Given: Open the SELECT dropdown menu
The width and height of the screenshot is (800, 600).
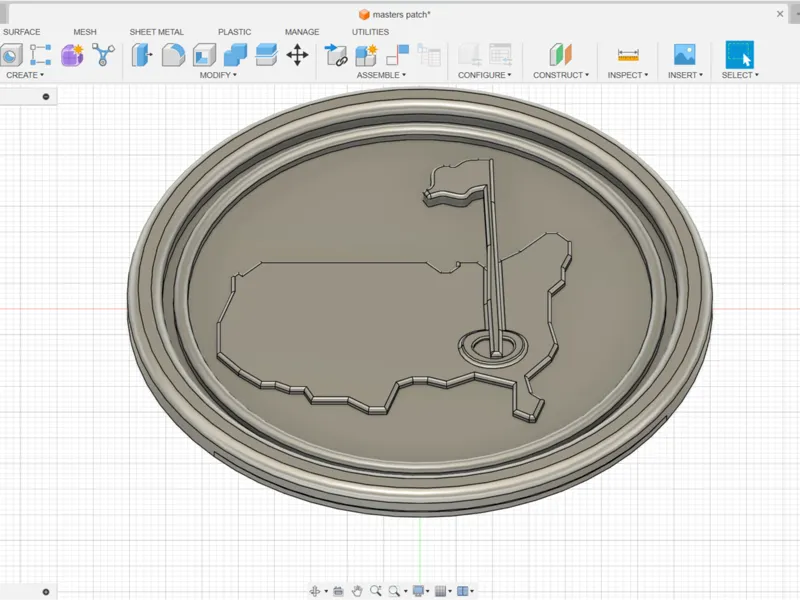Looking at the screenshot, I should (x=740, y=75).
